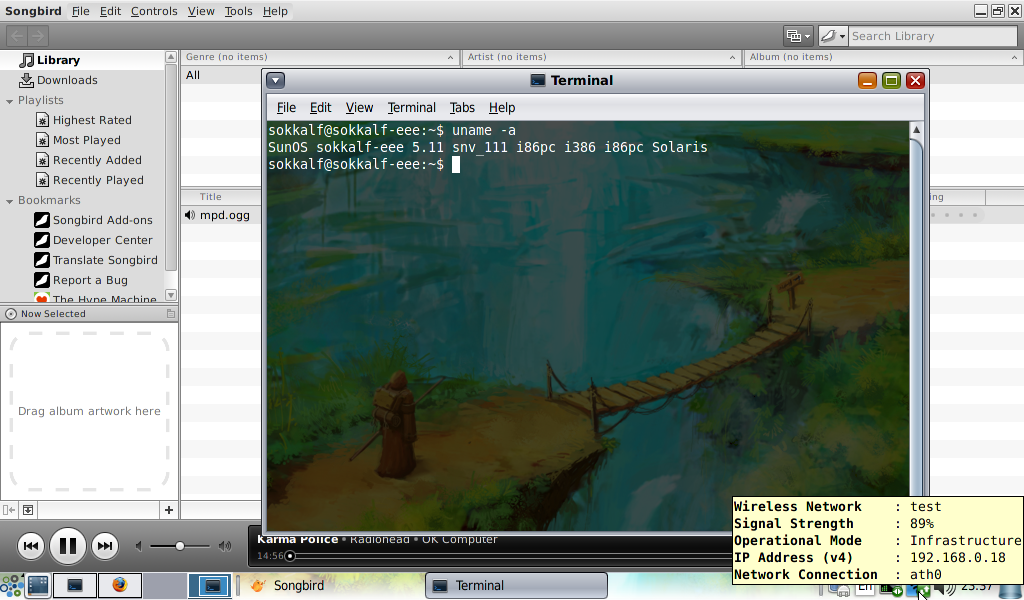Pause the playing track
The image size is (1024, 600).
point(68,546)
